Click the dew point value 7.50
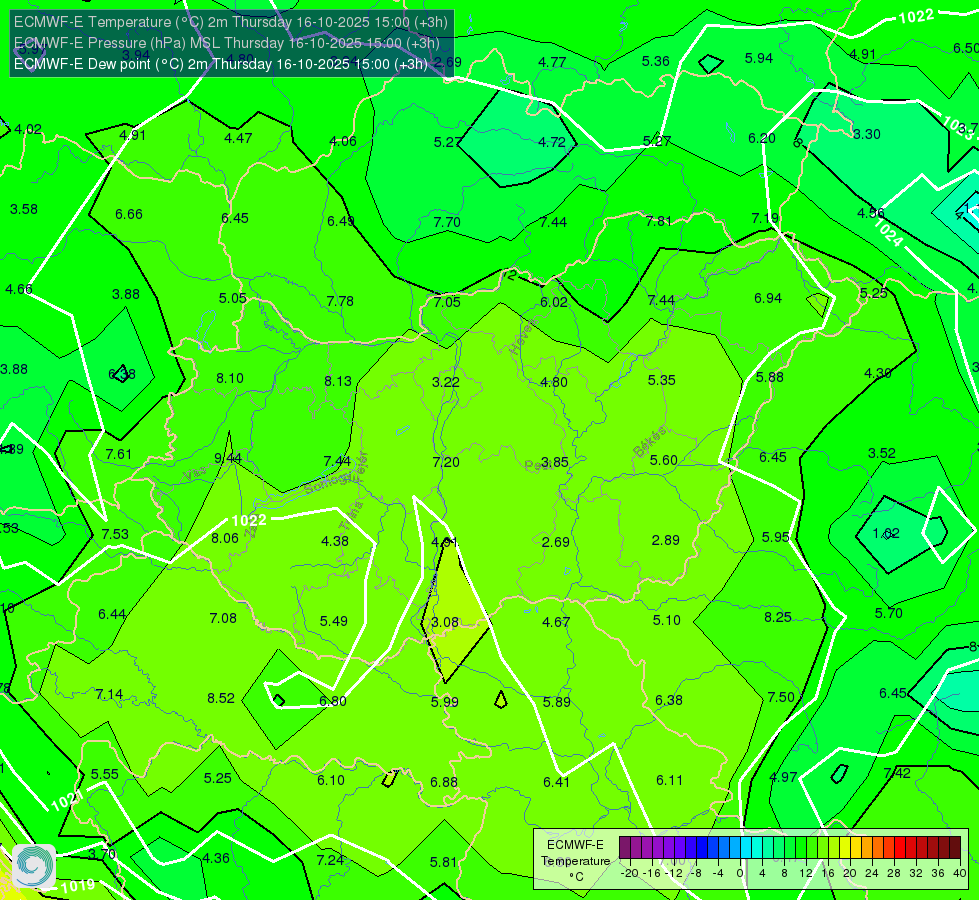979x900 pixels. tap(781, 698)
